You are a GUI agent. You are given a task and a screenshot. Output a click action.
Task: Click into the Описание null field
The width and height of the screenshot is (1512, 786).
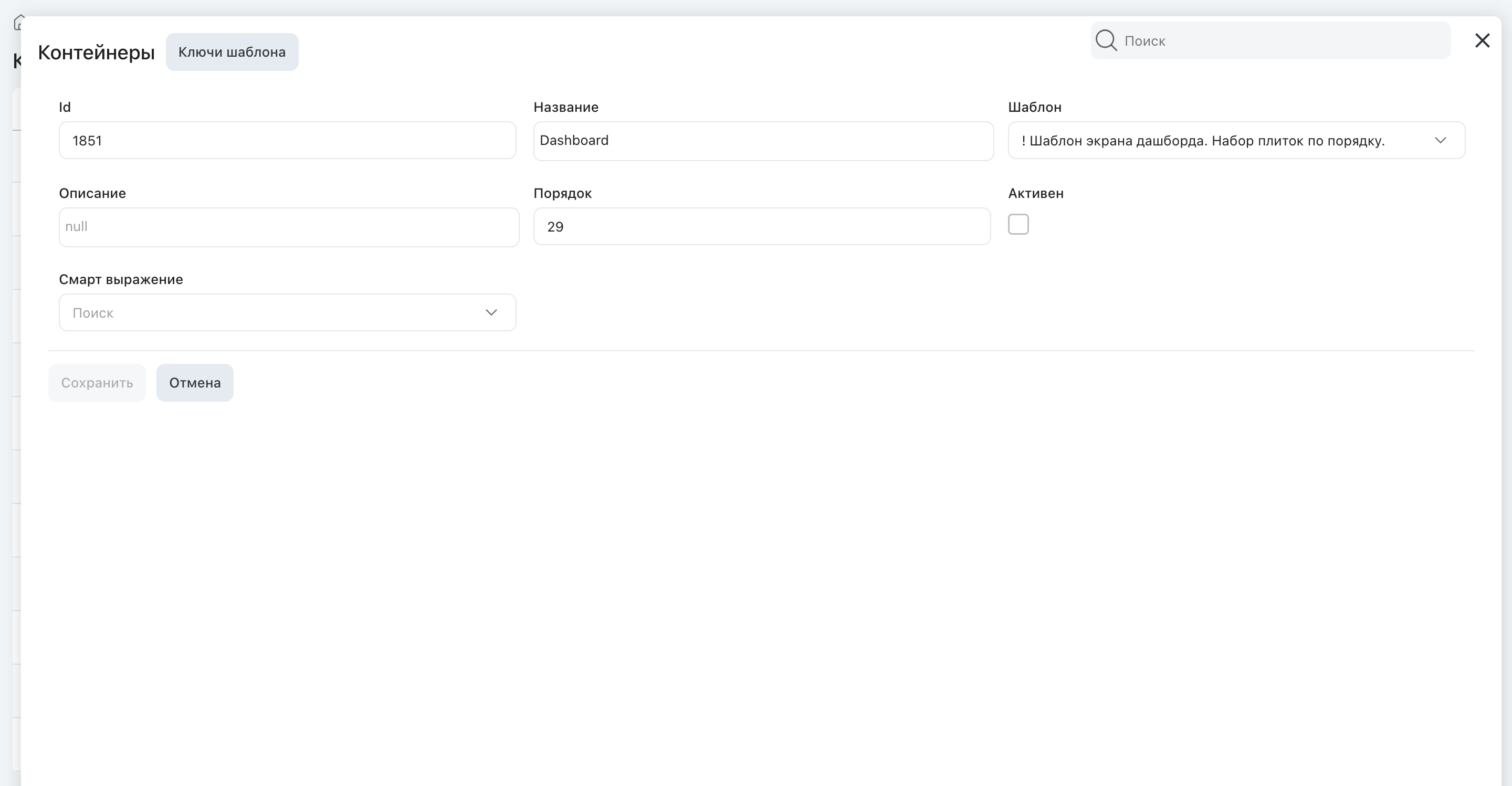[289, 227]
